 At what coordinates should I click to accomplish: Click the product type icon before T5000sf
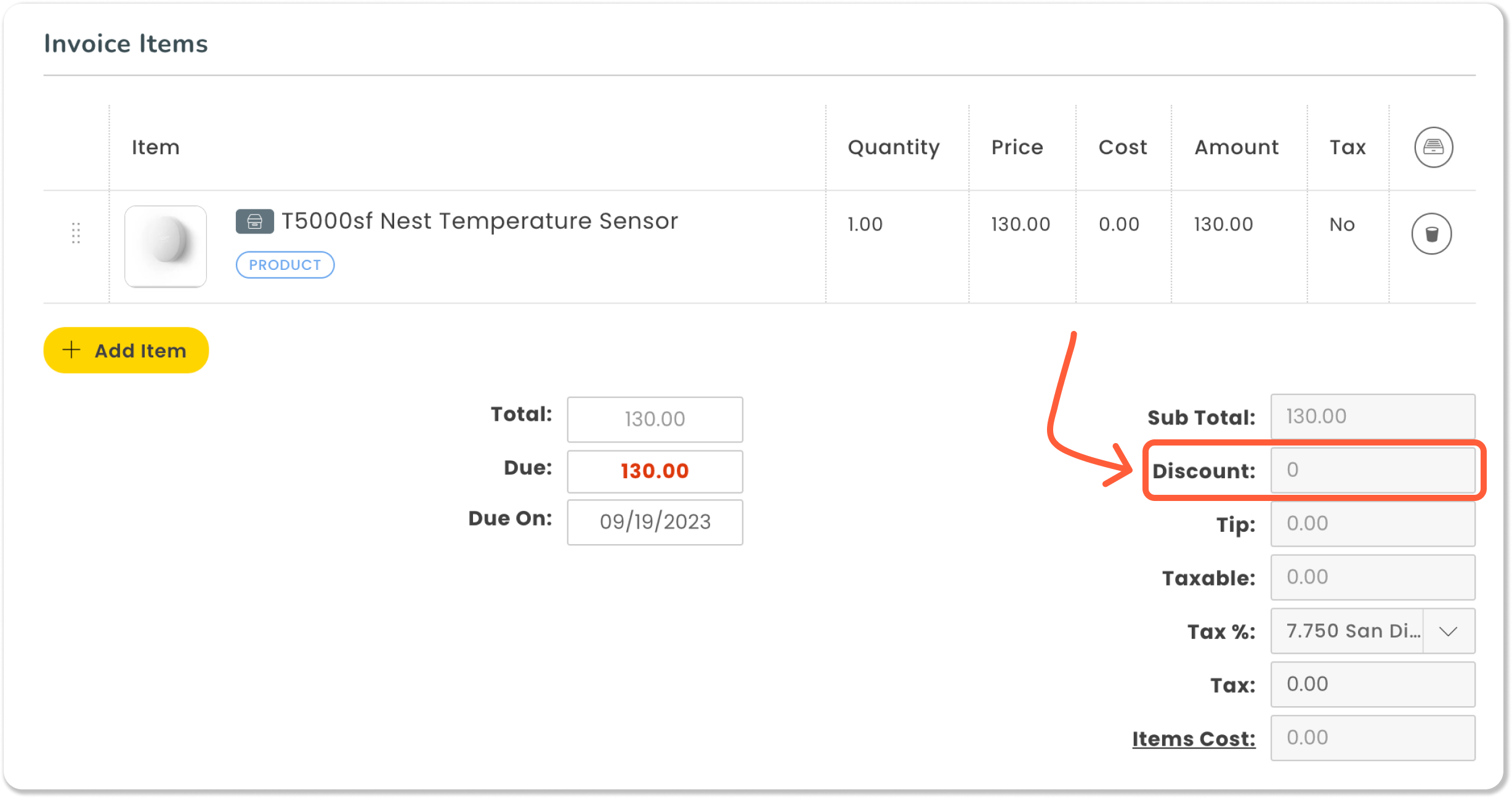tap(254, 221)
